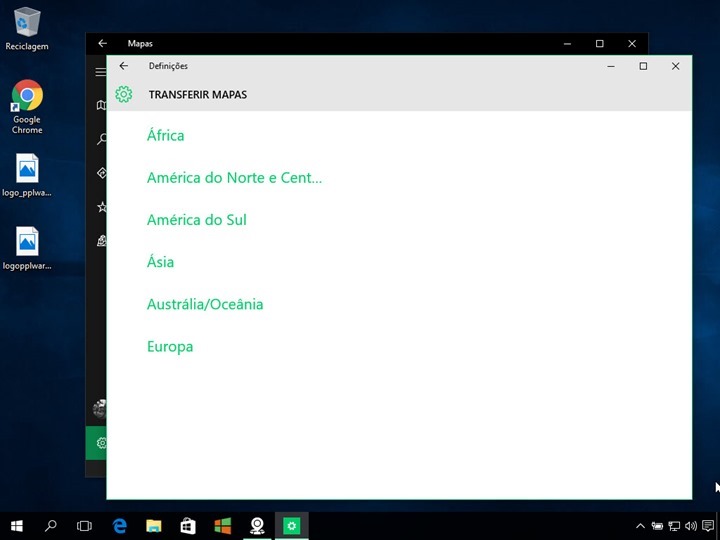Click the green settings gear in sidebar
Screen dimensions: 720x540
(x=99, y=442)
